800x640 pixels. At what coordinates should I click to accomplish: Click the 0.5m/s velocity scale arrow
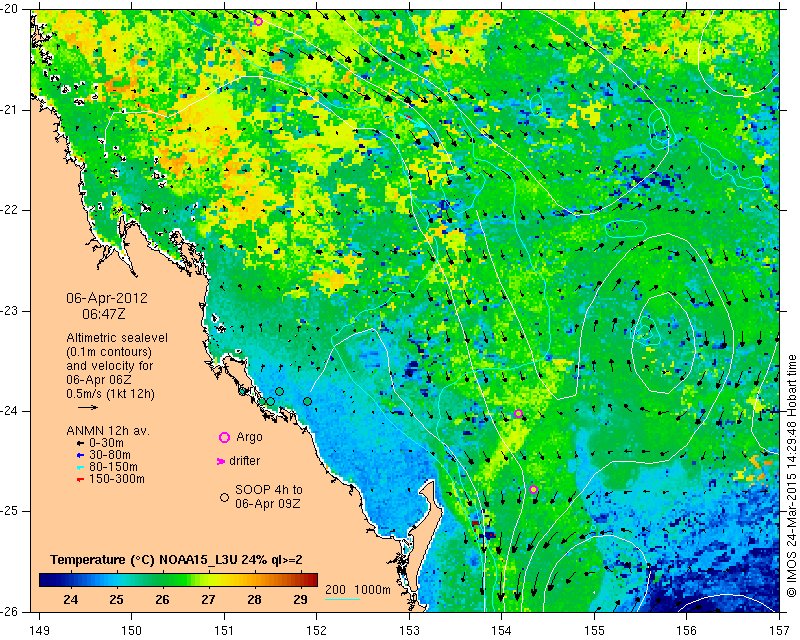(x=88, y=407)
